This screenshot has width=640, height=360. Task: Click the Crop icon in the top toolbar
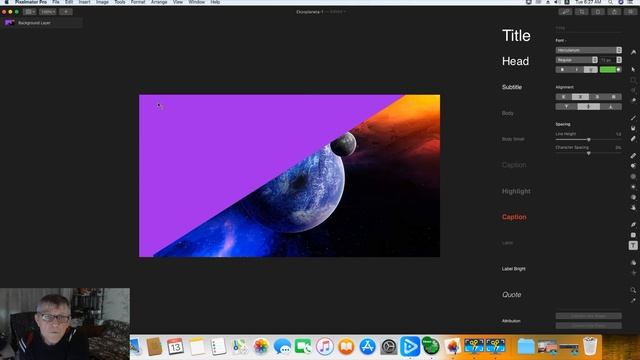pyautogui.click(x=582, y=12)
